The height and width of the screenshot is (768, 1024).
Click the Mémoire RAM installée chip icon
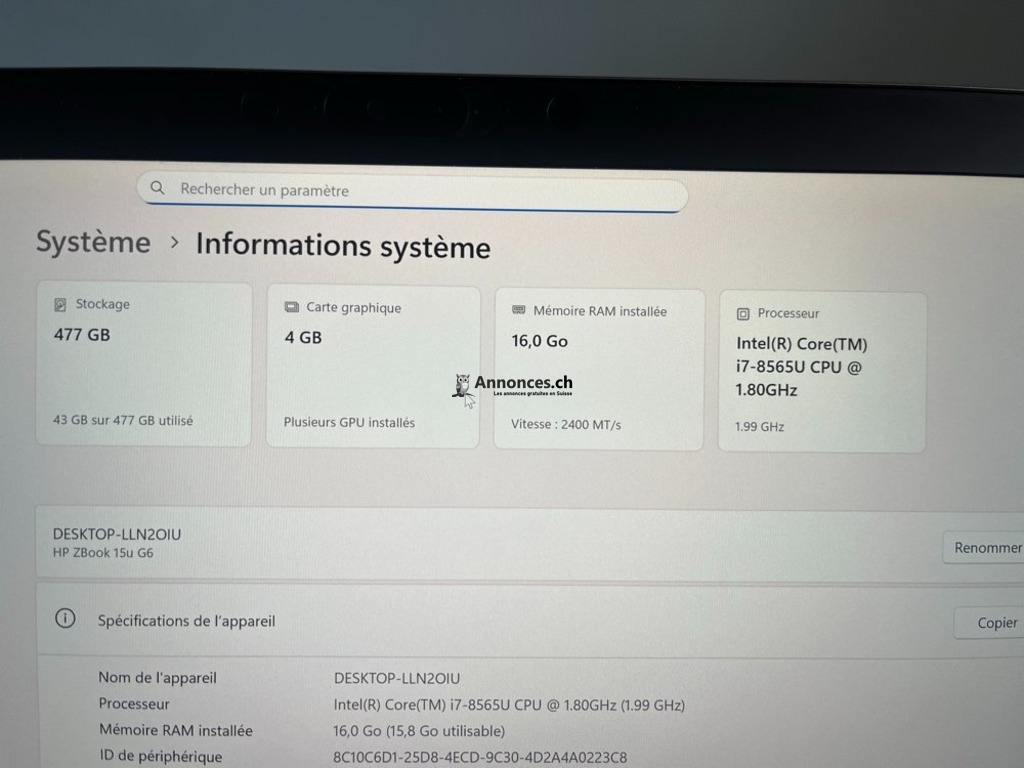coord(519,311)
